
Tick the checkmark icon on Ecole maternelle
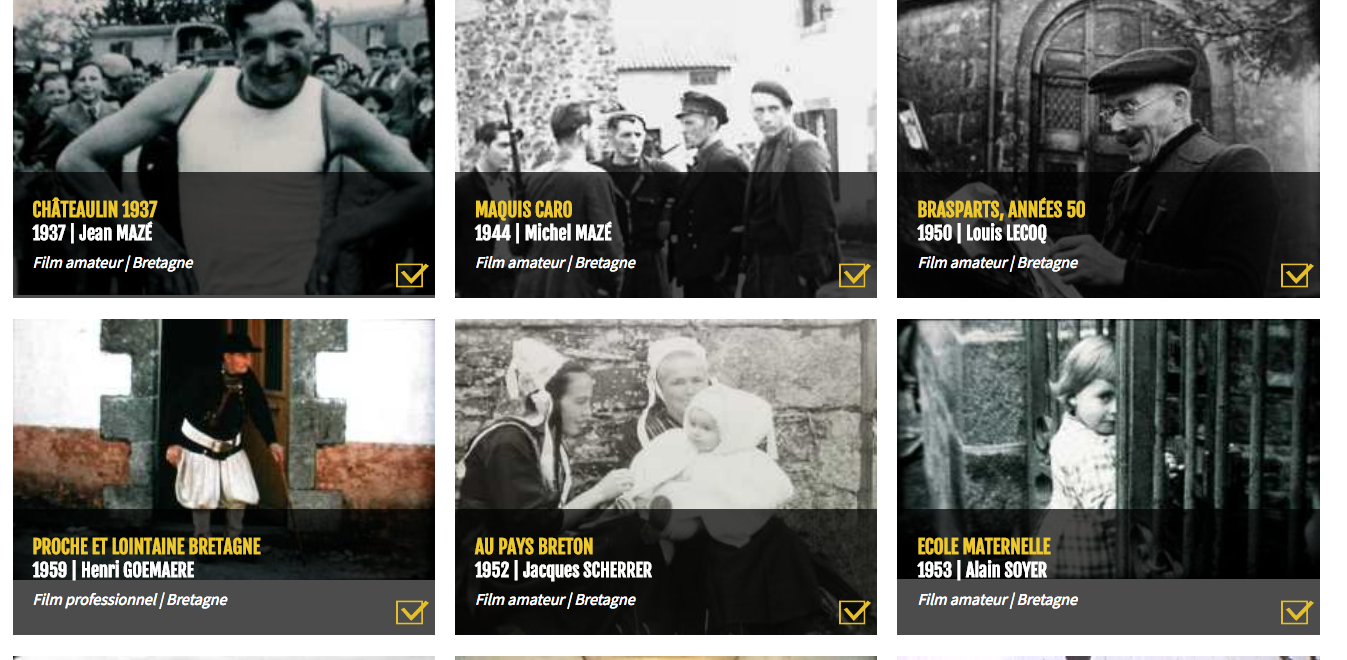[x=1297, y=612]
